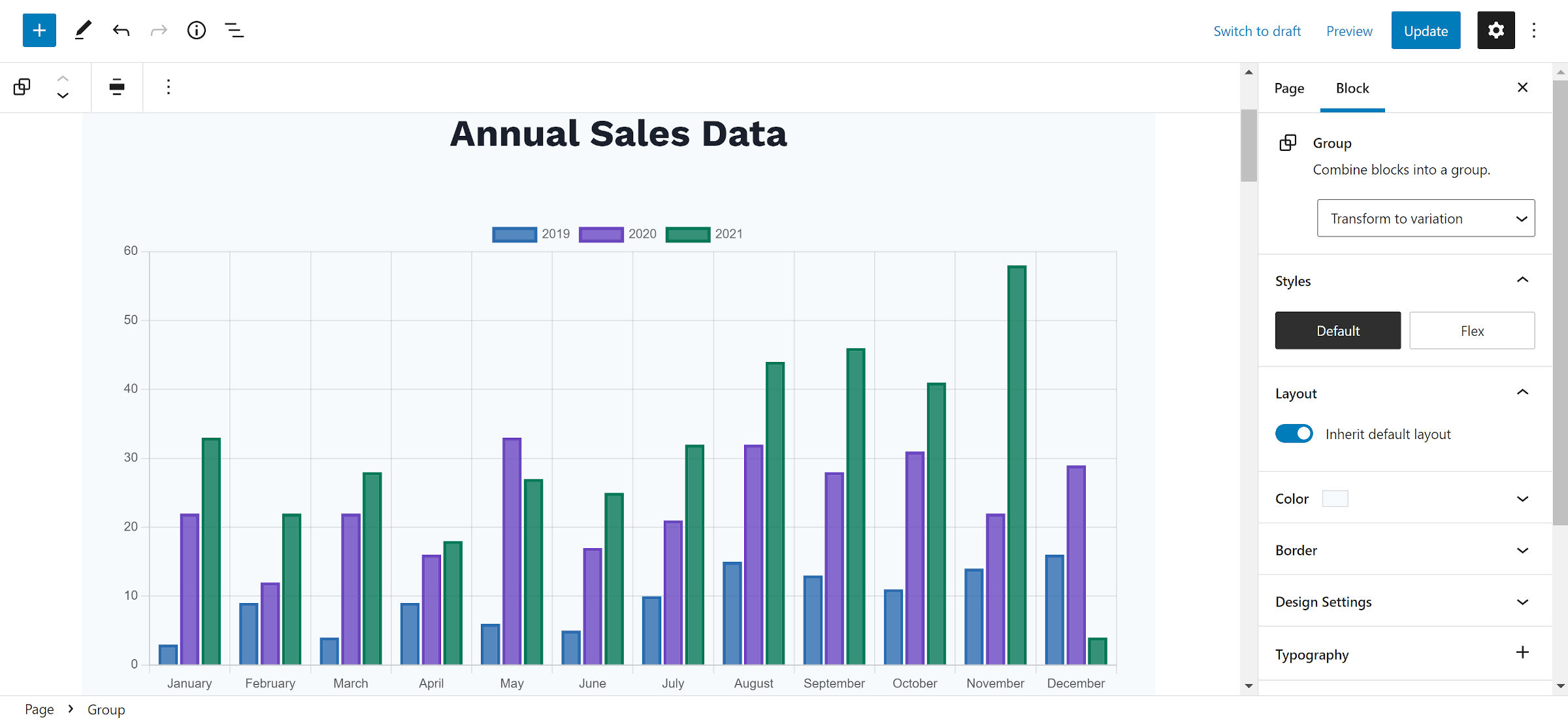This screenshot has width=1568, height=720.
Task: Click the Switch to draft link
Action: click(x=1256, y=31)
